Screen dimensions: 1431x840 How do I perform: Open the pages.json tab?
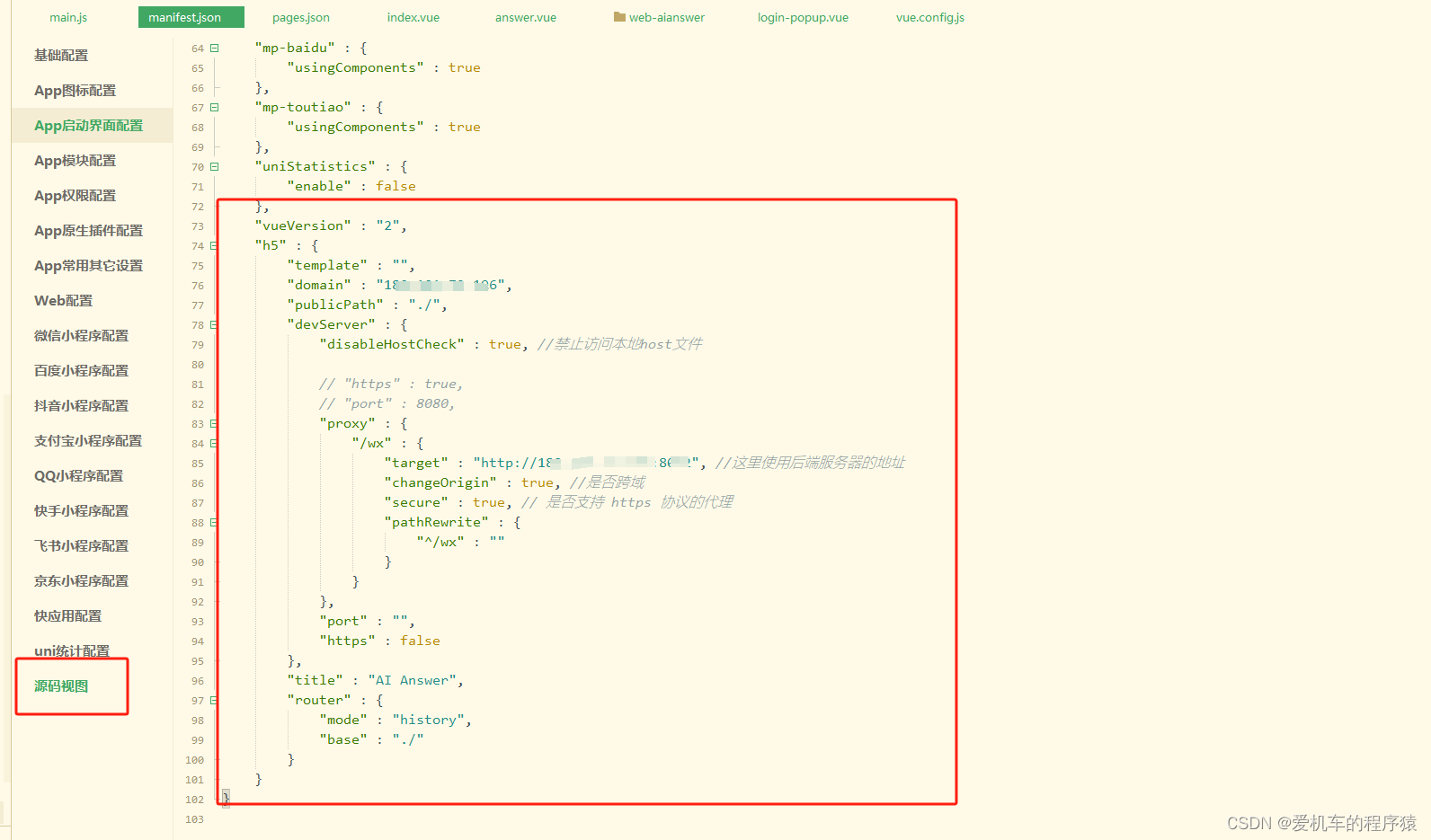click(301, 17)
